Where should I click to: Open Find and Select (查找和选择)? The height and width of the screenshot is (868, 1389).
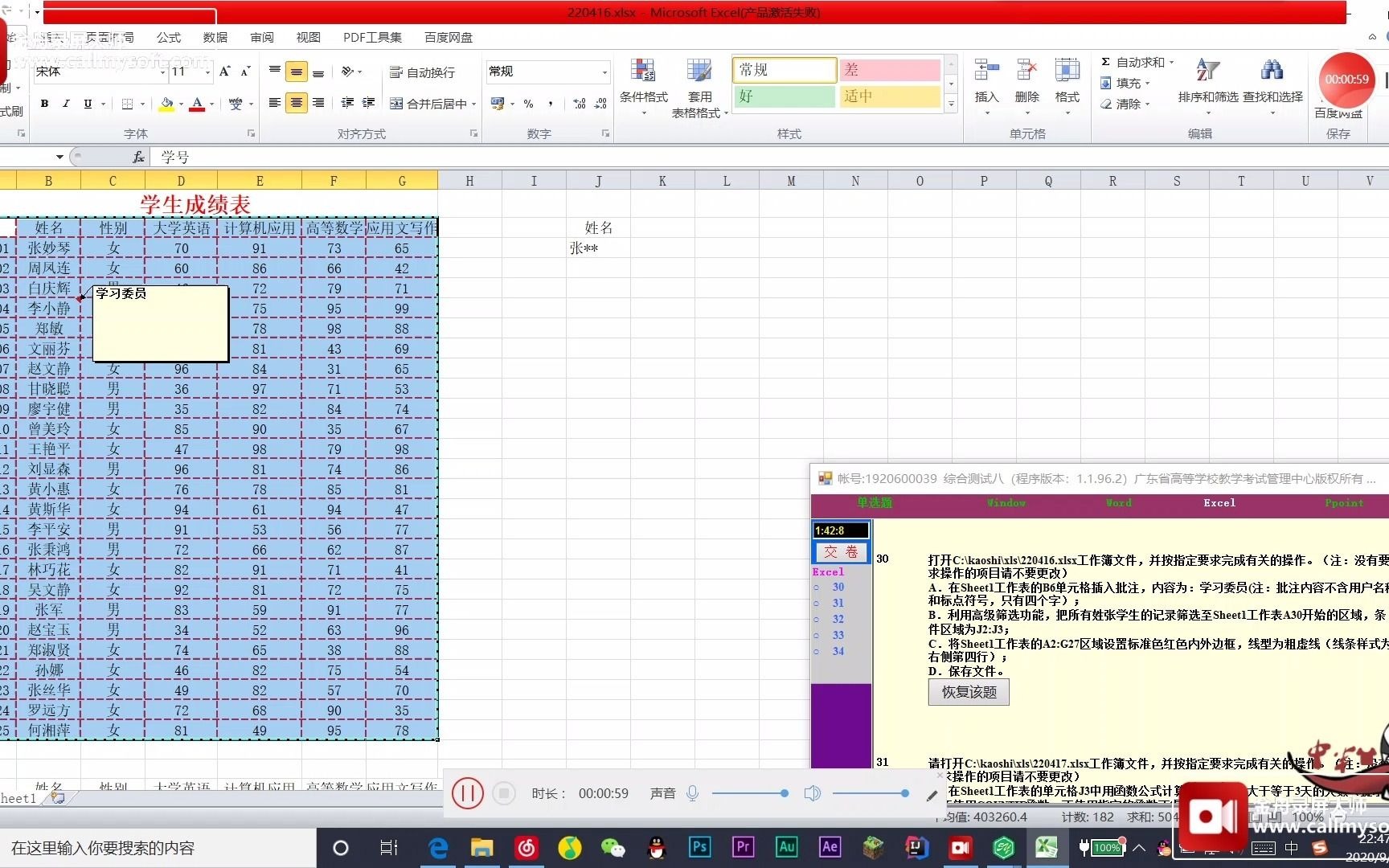click(x=1272, y=87)
